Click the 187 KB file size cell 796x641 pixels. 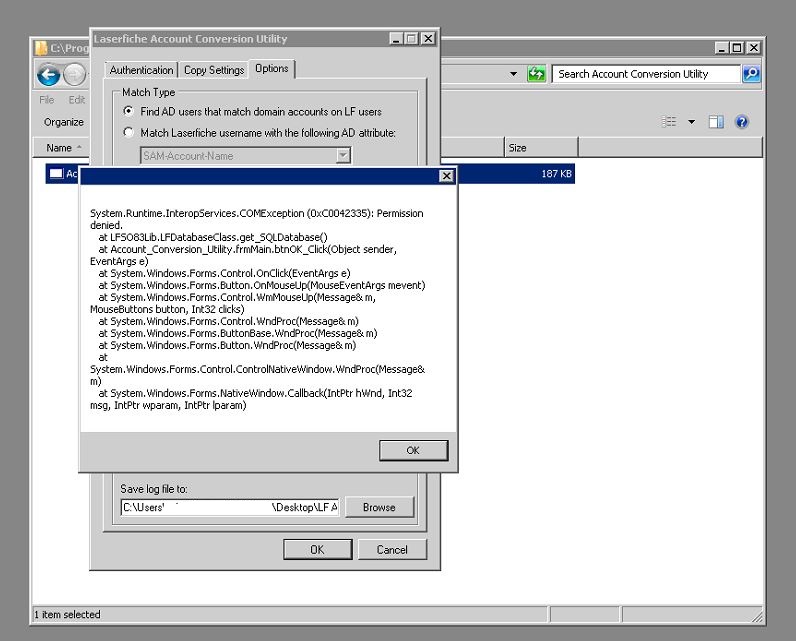(x=556, y=174)
